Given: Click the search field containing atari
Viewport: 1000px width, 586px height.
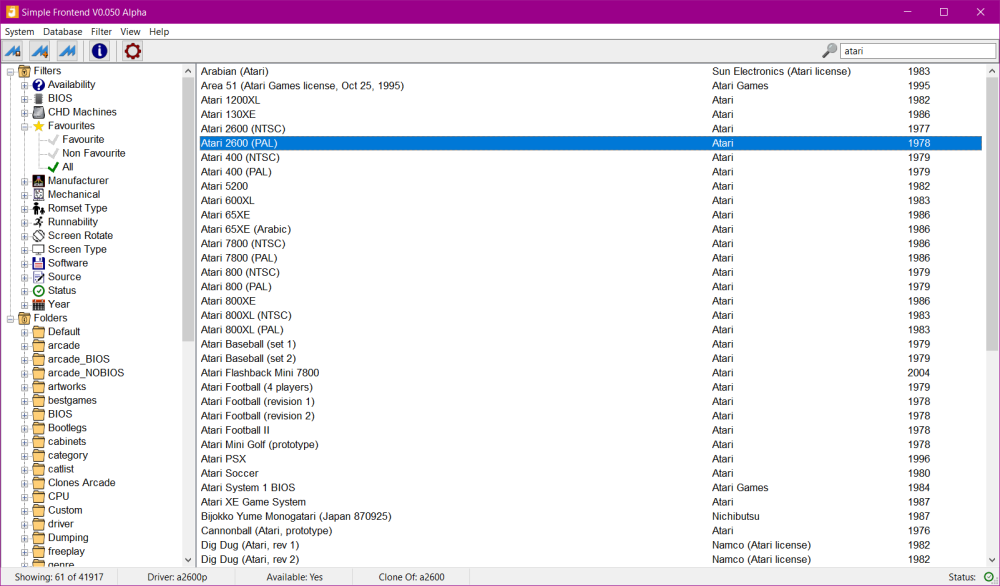Looking at the screenshot, I should pos(916,51).
